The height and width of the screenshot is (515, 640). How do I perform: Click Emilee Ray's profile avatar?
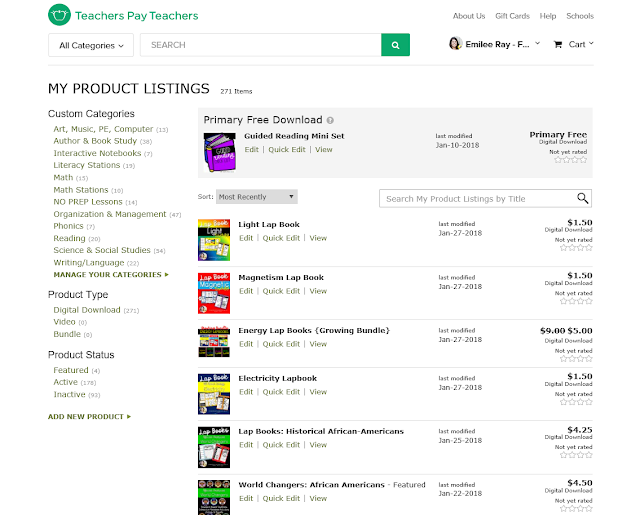[455, 43]
